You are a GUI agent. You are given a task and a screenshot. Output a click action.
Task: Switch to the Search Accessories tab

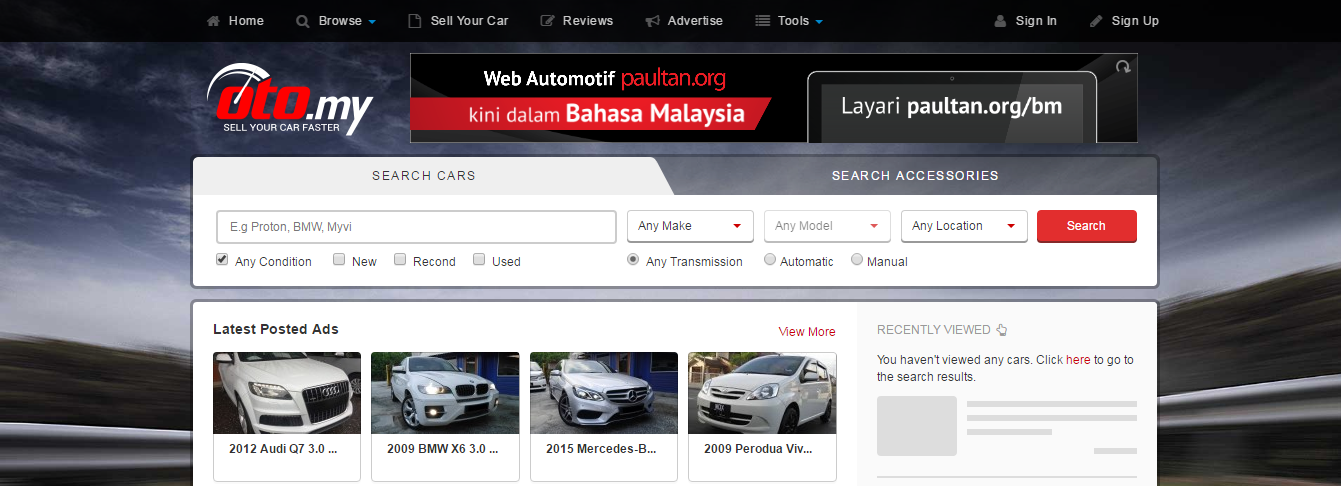(x=915, y=176)
